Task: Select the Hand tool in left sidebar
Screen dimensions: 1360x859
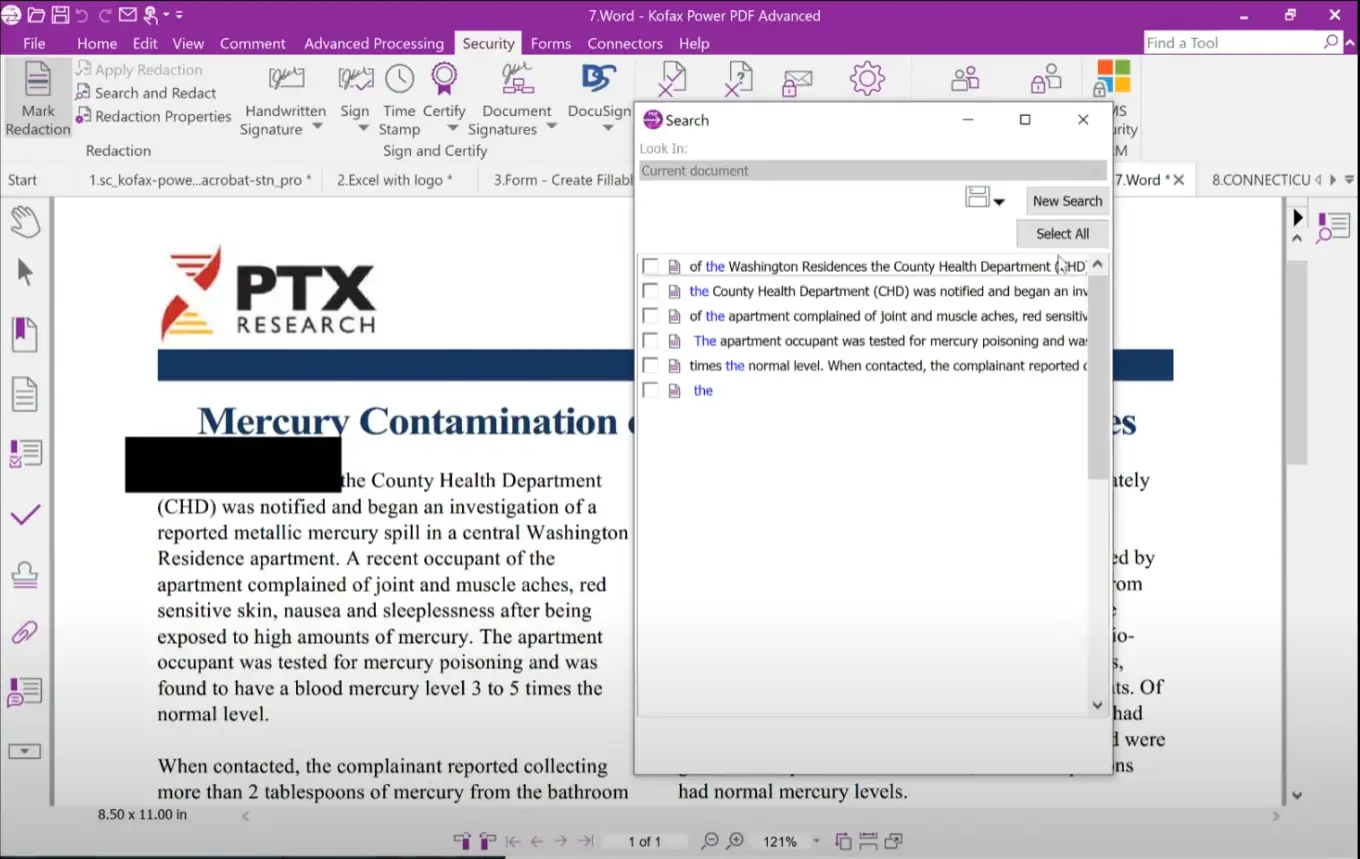Action: click(25, 221)
